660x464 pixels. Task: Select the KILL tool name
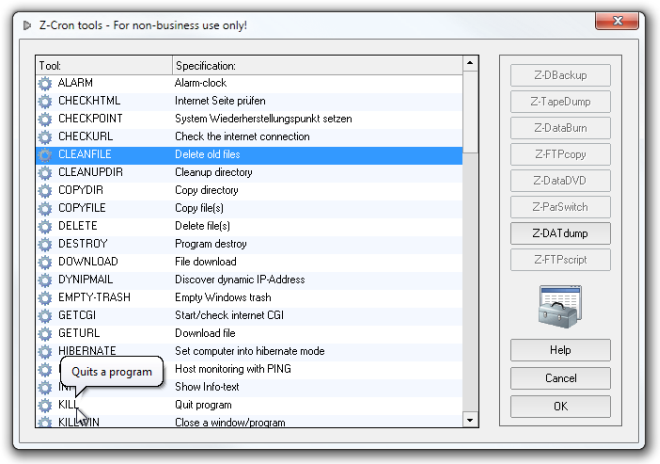click(x=68, y=405)
